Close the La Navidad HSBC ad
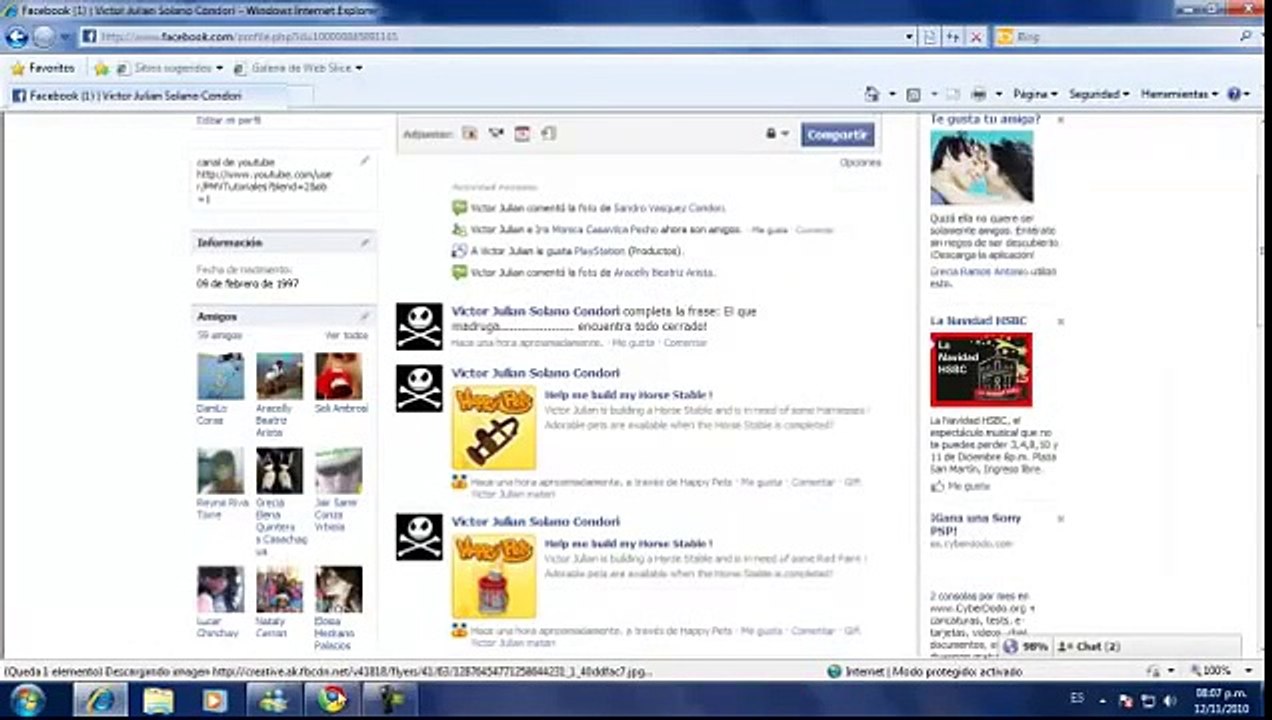This screenshot has height=720, width=1272. (x=1060, y=321)
